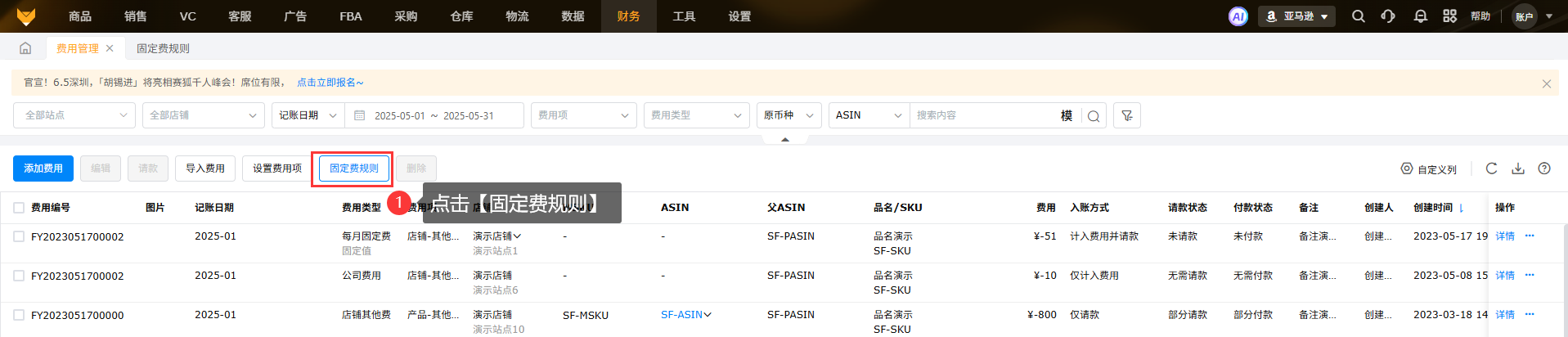Click the download export icon

pos(1518,168)
